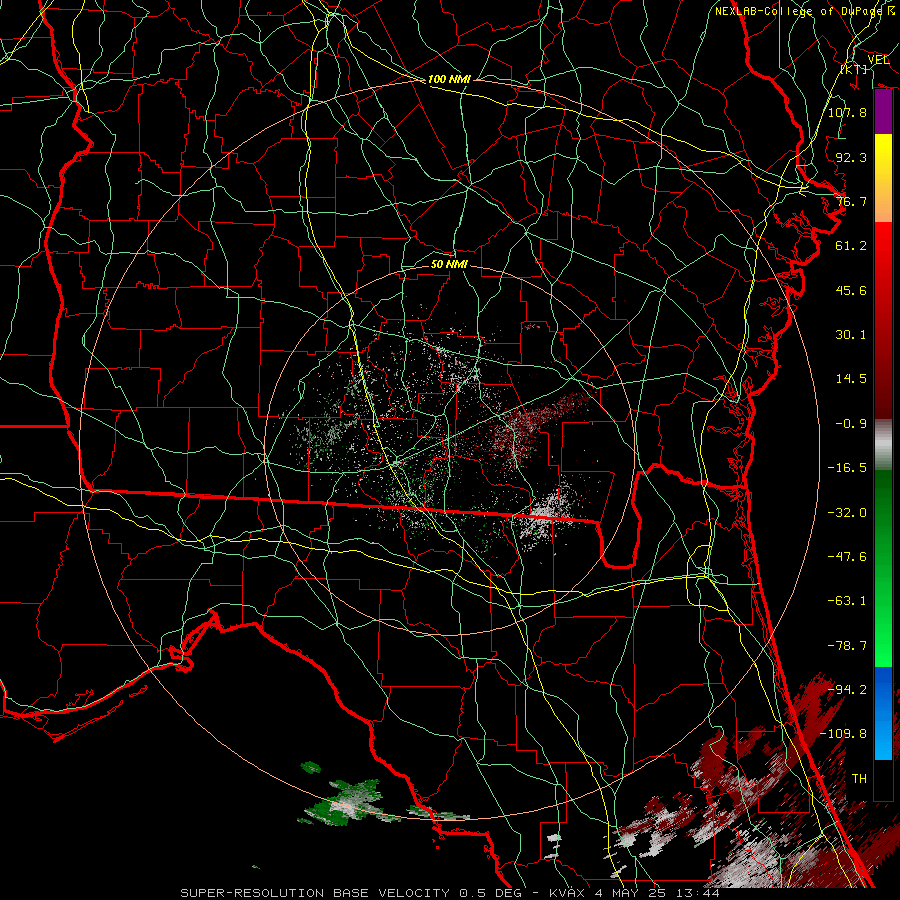
Task: Select the 107.8 velocity scale value
Action: pyautogui.click(x=847, y=112)
